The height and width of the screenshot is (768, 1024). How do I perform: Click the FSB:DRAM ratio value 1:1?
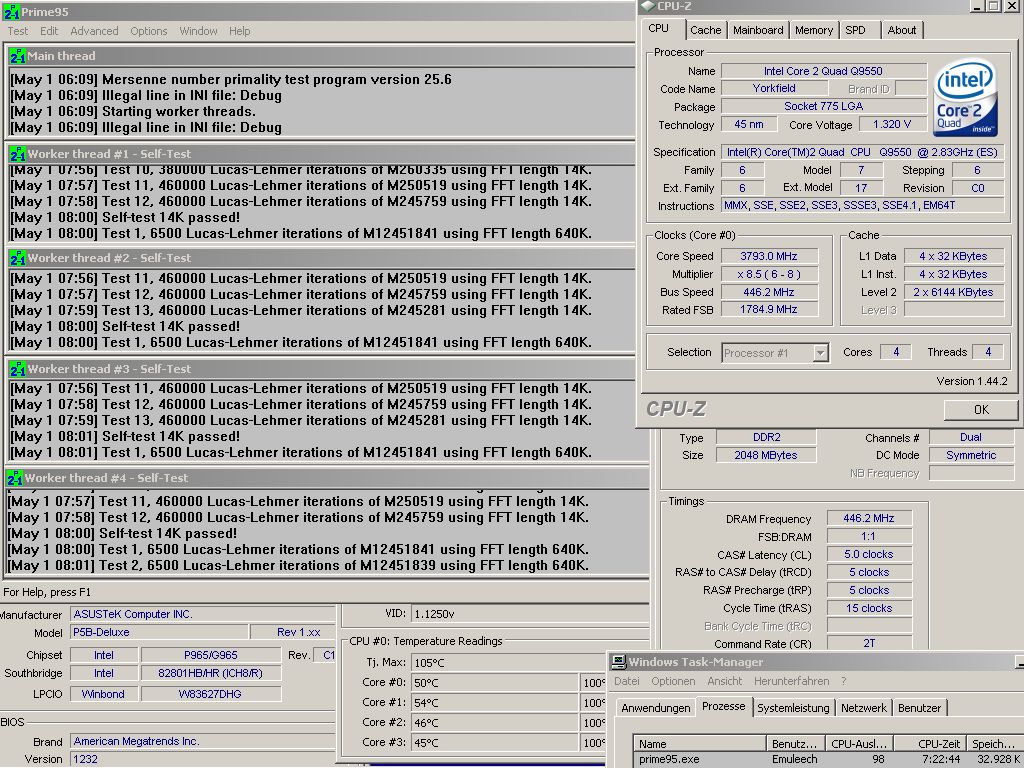(869, 536)
